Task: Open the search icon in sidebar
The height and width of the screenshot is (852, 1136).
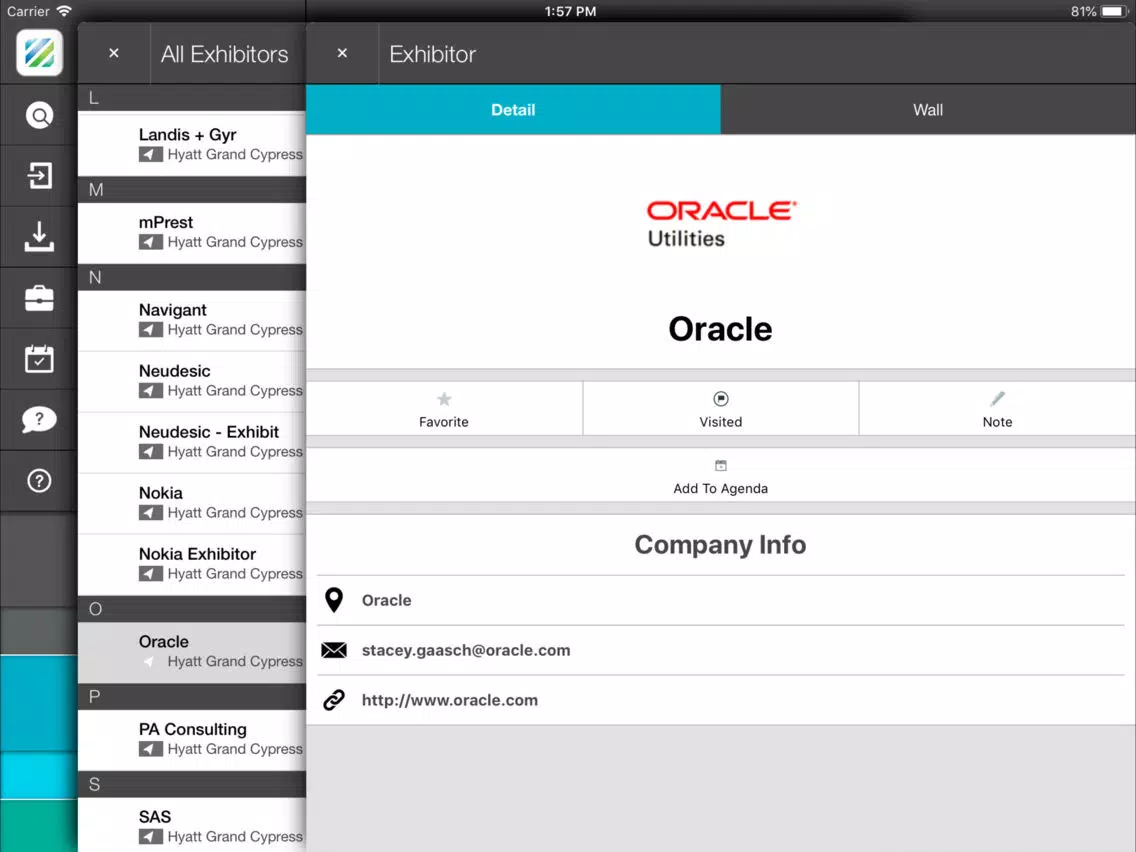Action: (x=39, y=115)
